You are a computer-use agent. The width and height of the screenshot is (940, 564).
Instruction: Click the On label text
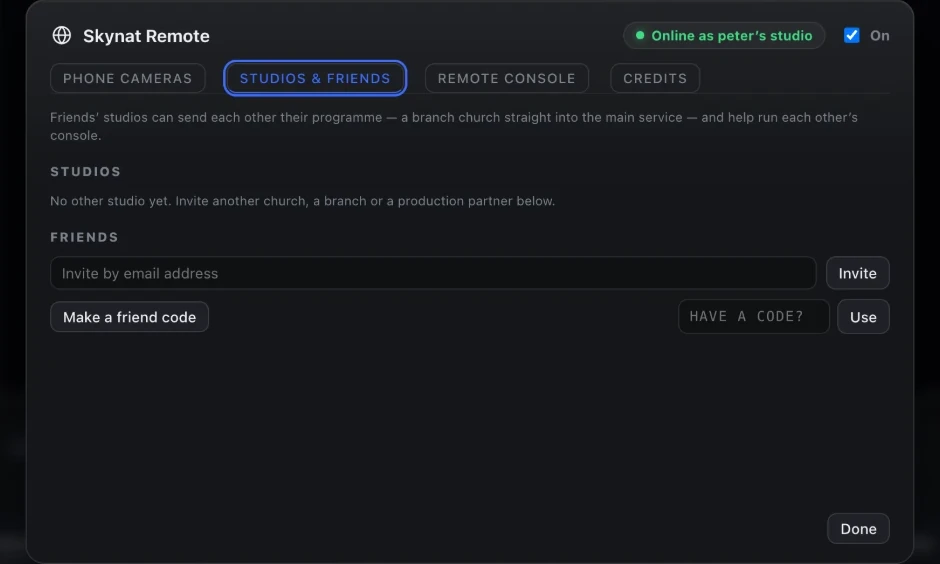[879, 35]
